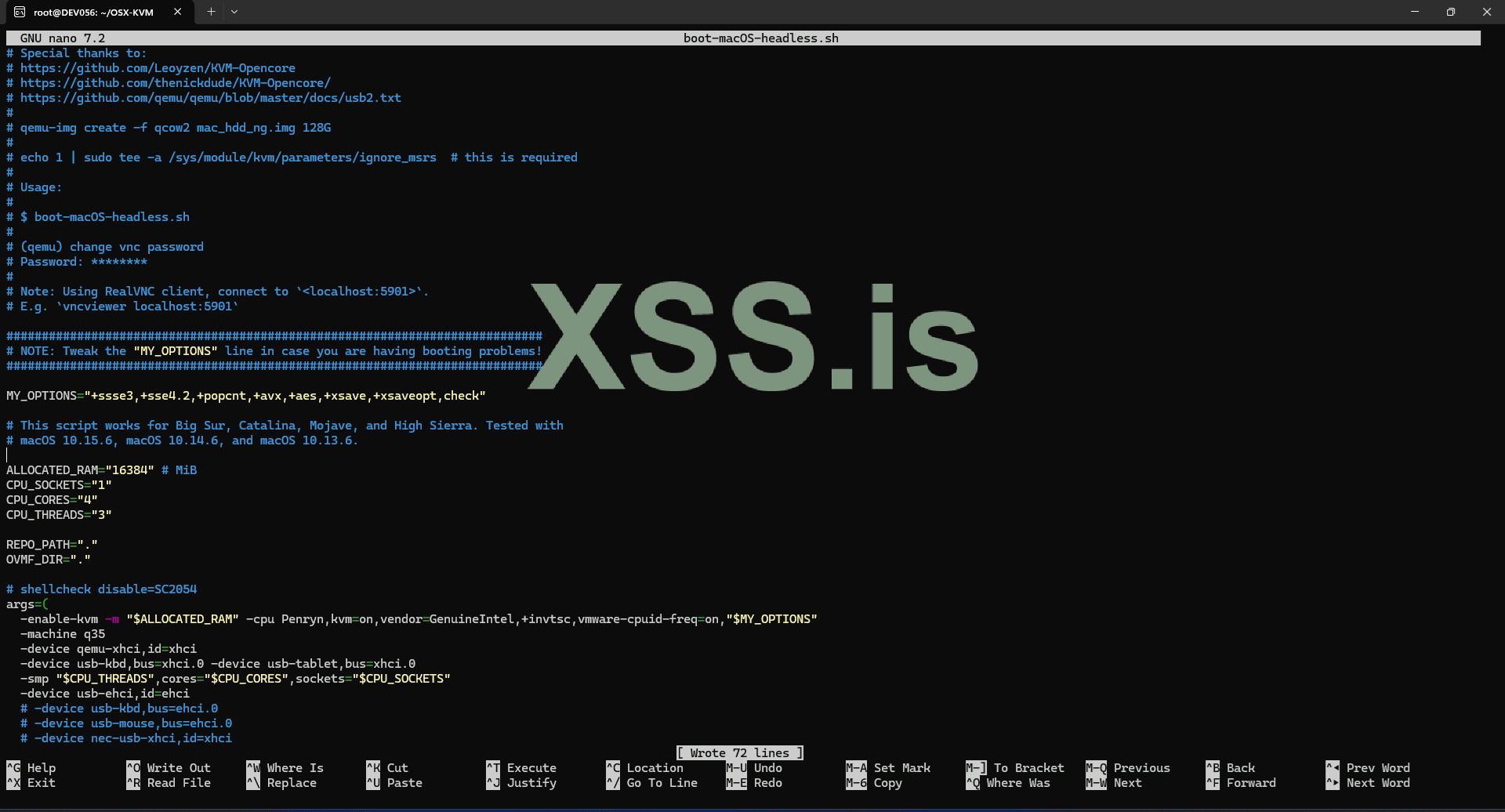Close the terminal window

1487,12
